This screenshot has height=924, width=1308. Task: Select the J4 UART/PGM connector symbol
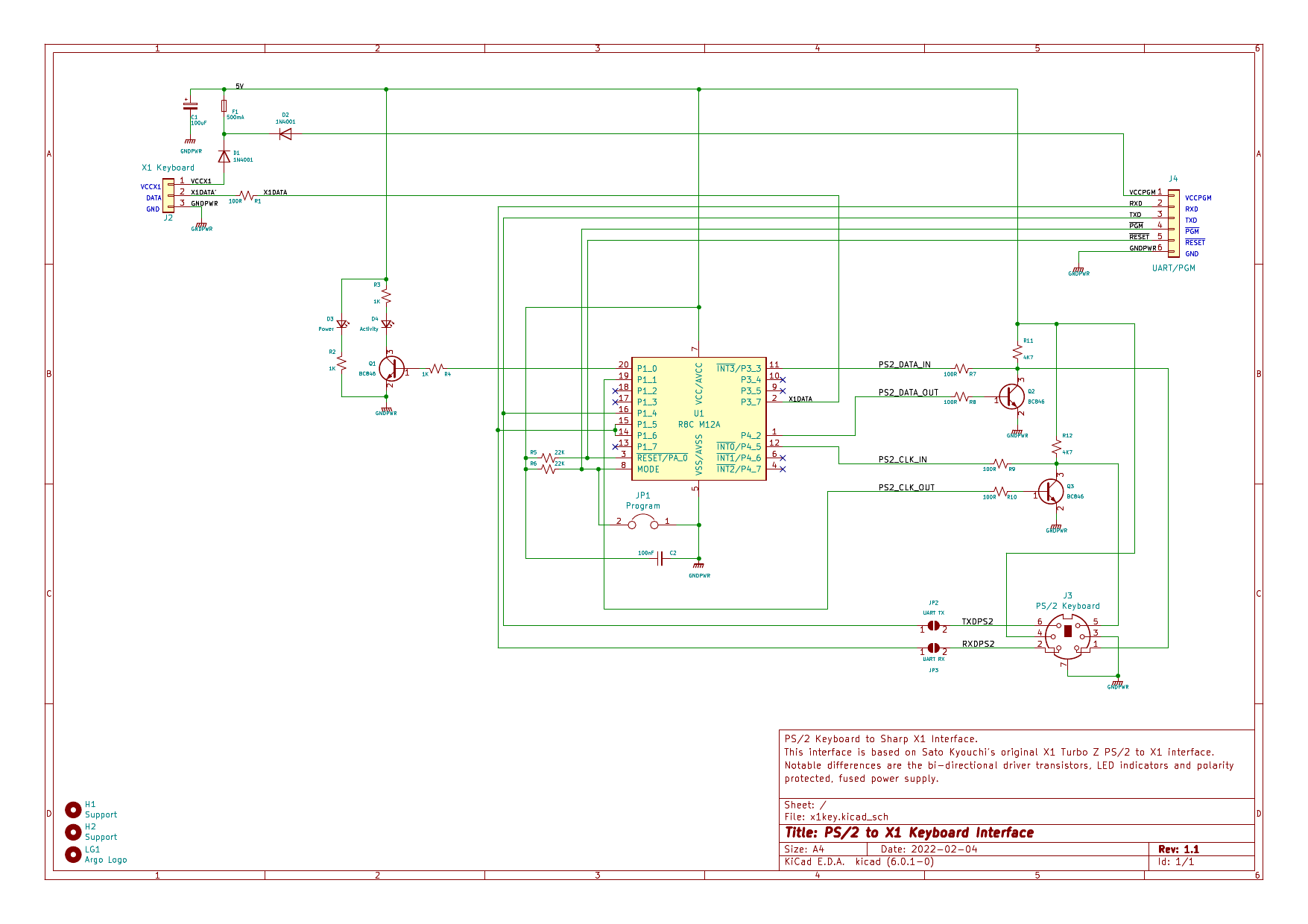pos(1173,224)
